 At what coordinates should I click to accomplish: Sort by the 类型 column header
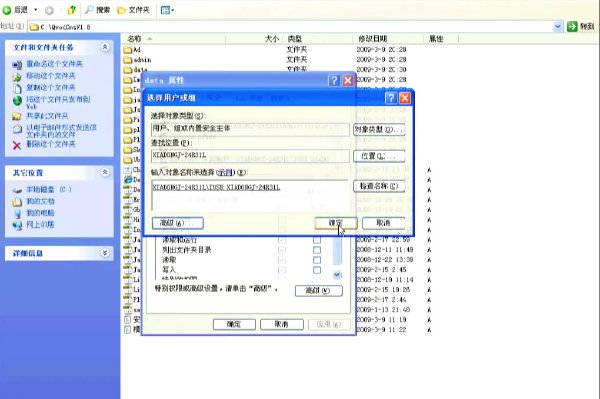(x=319, y=39)
